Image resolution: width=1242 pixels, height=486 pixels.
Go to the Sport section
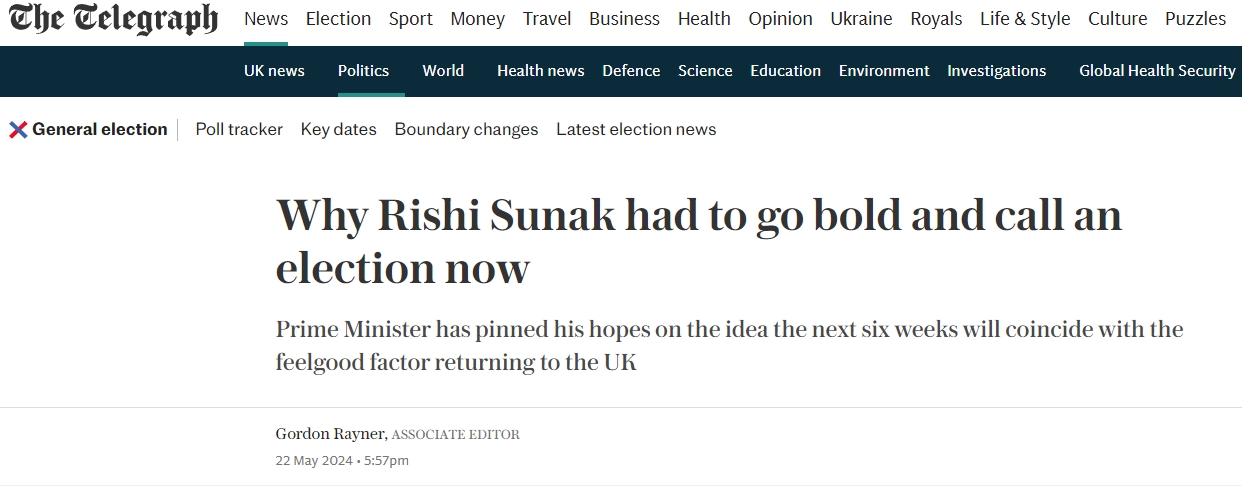click(x=411, y=19)
